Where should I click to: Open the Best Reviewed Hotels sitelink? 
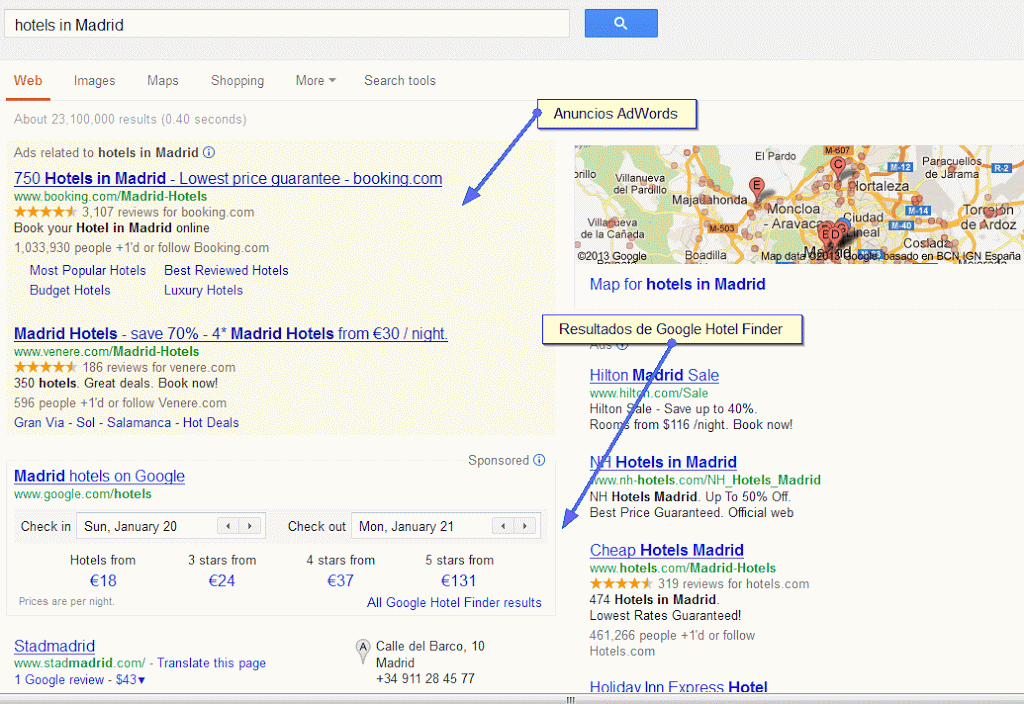point(226,270)
